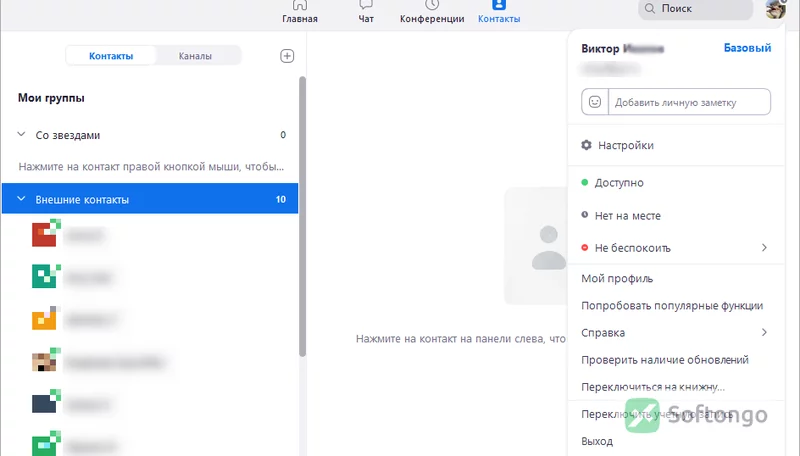
Task: Click the Добавить личную заметку field
Action: (x=689, y=102)
